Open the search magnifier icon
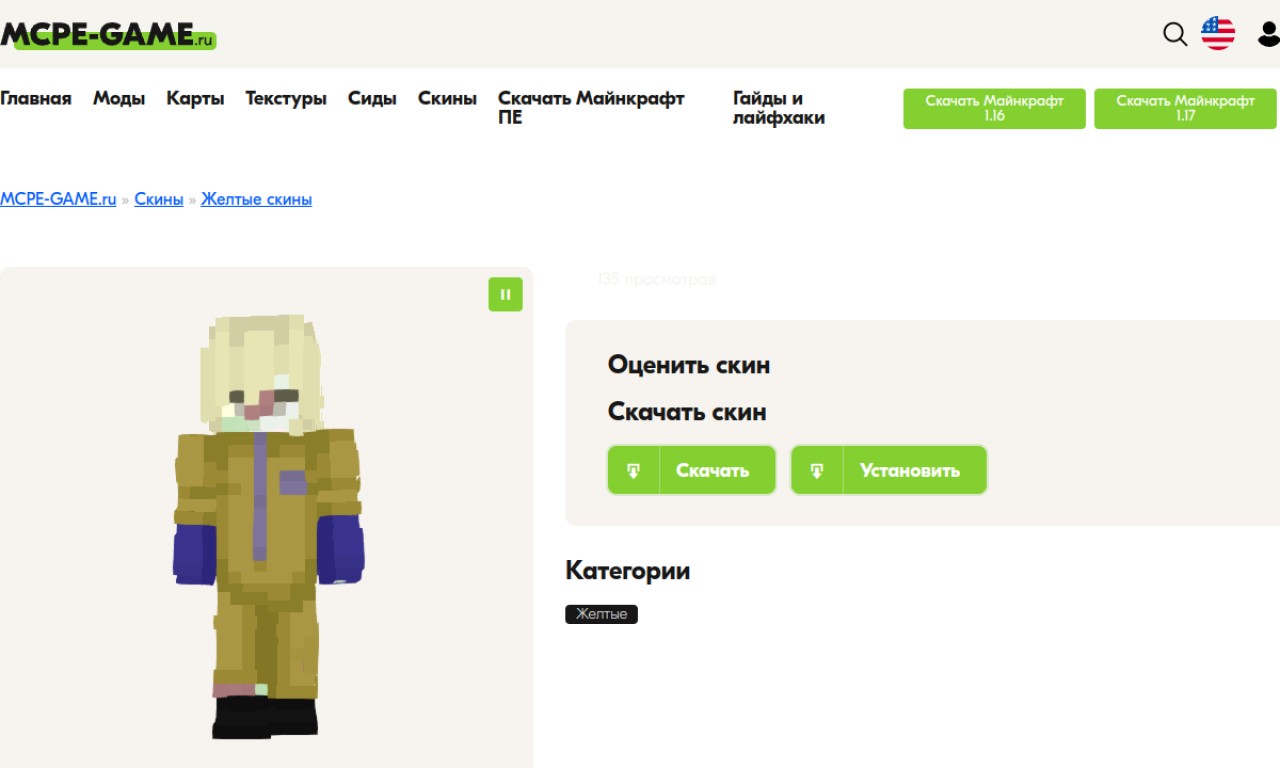 1175,34
